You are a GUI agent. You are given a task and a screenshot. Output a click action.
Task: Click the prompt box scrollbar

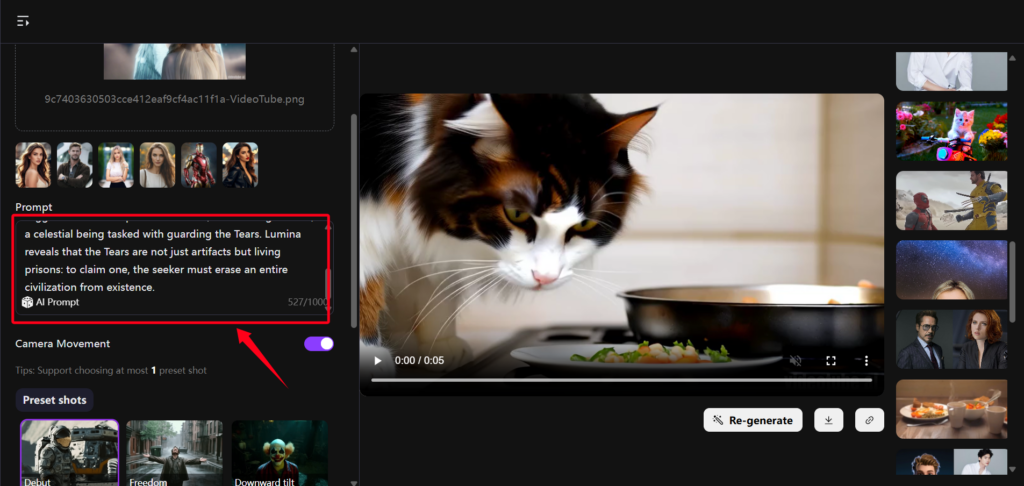(x=328, y=283)
